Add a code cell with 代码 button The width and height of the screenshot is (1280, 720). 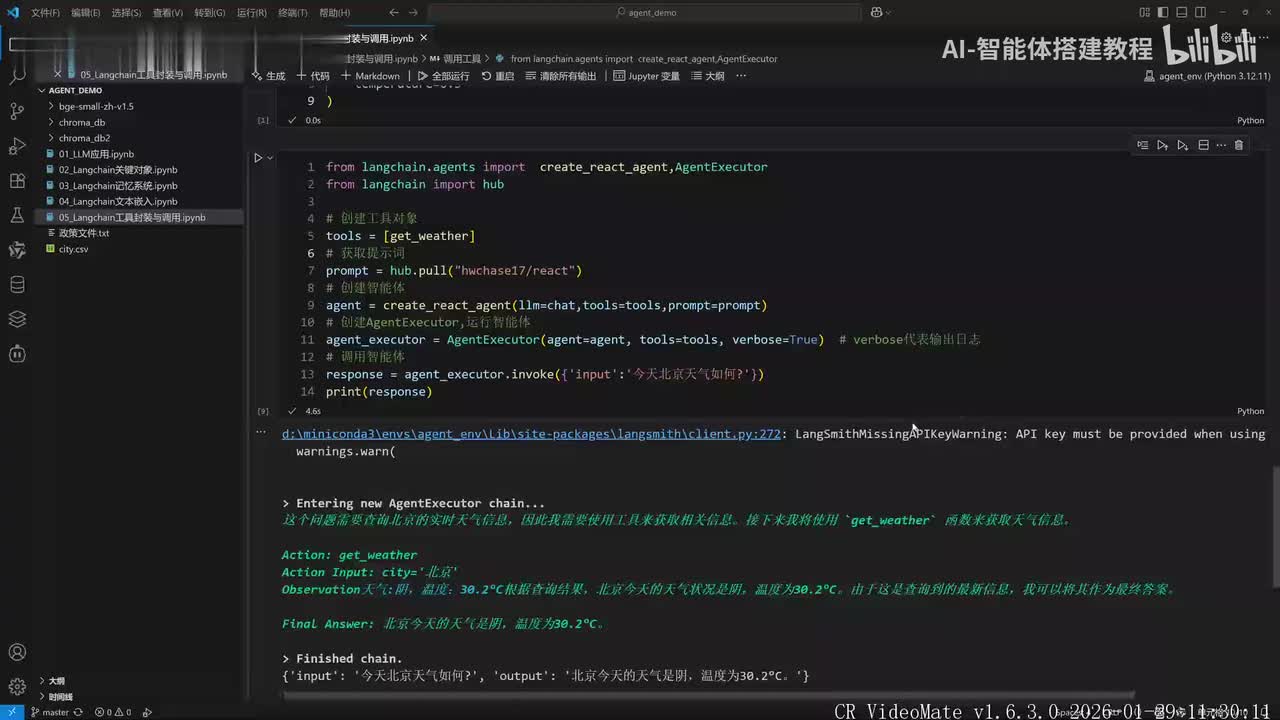[313, 76]
